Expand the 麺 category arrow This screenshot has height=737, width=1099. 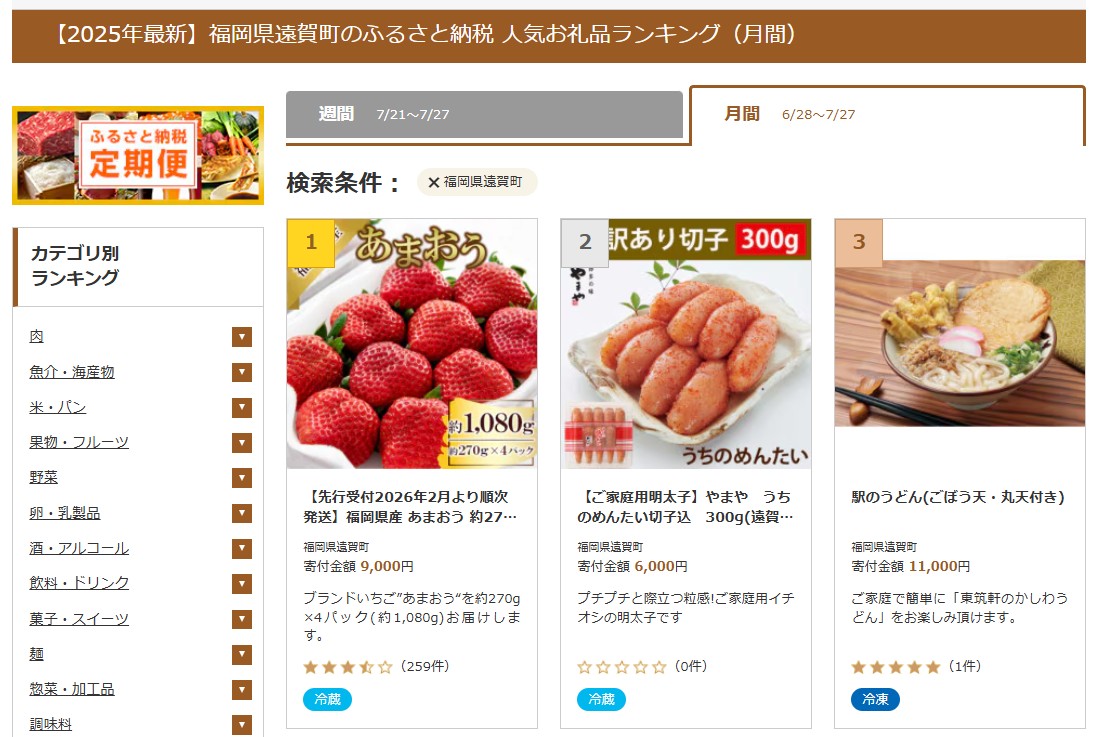pyautogui.click(x=242, y=654)
